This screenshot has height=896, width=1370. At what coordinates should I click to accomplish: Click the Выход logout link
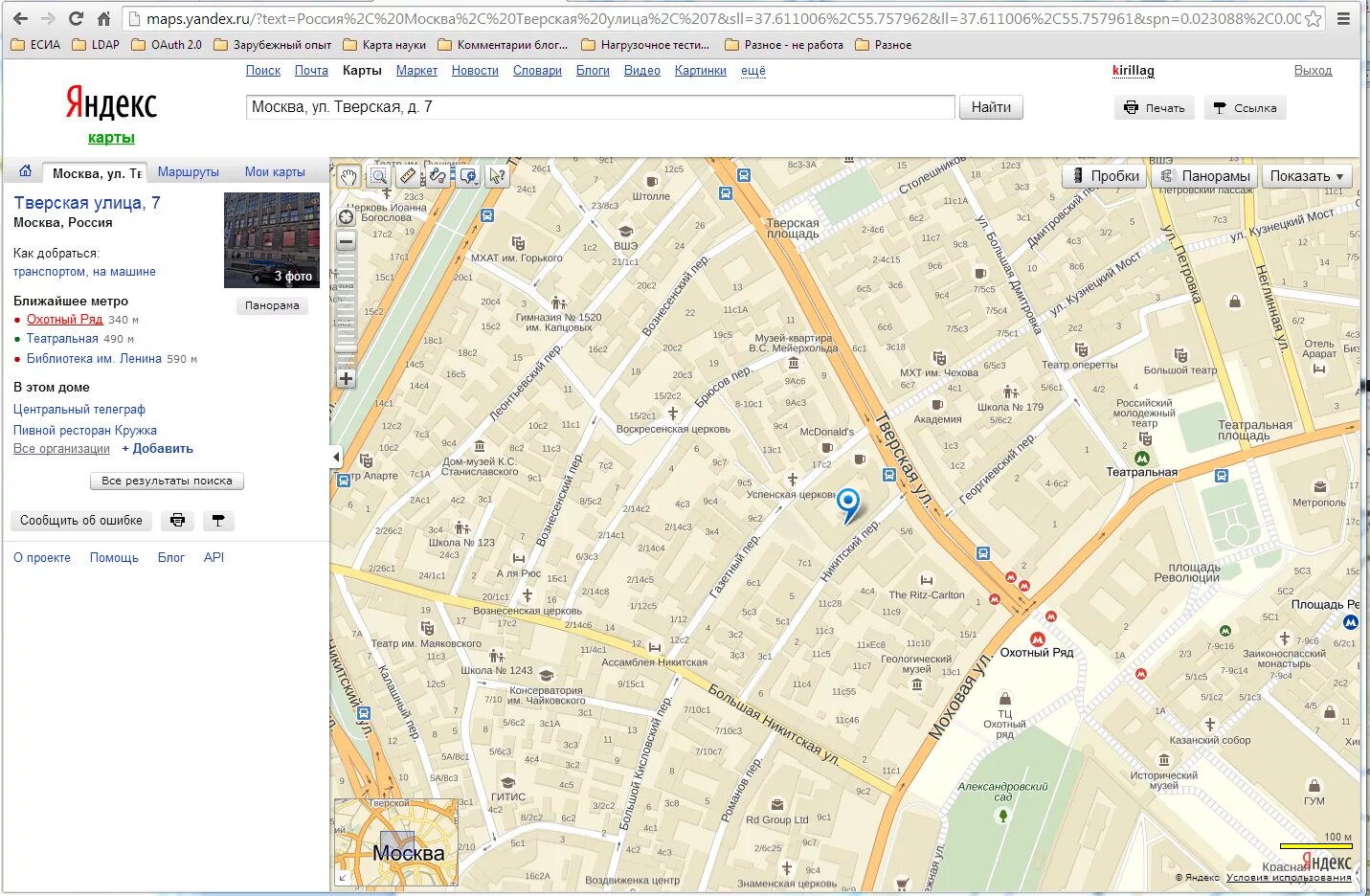point(1313,71)
